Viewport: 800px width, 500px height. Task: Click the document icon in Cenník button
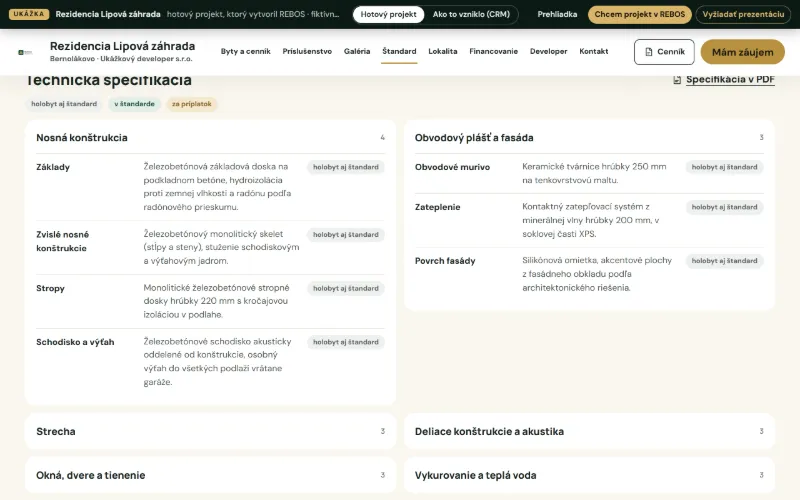648,52
